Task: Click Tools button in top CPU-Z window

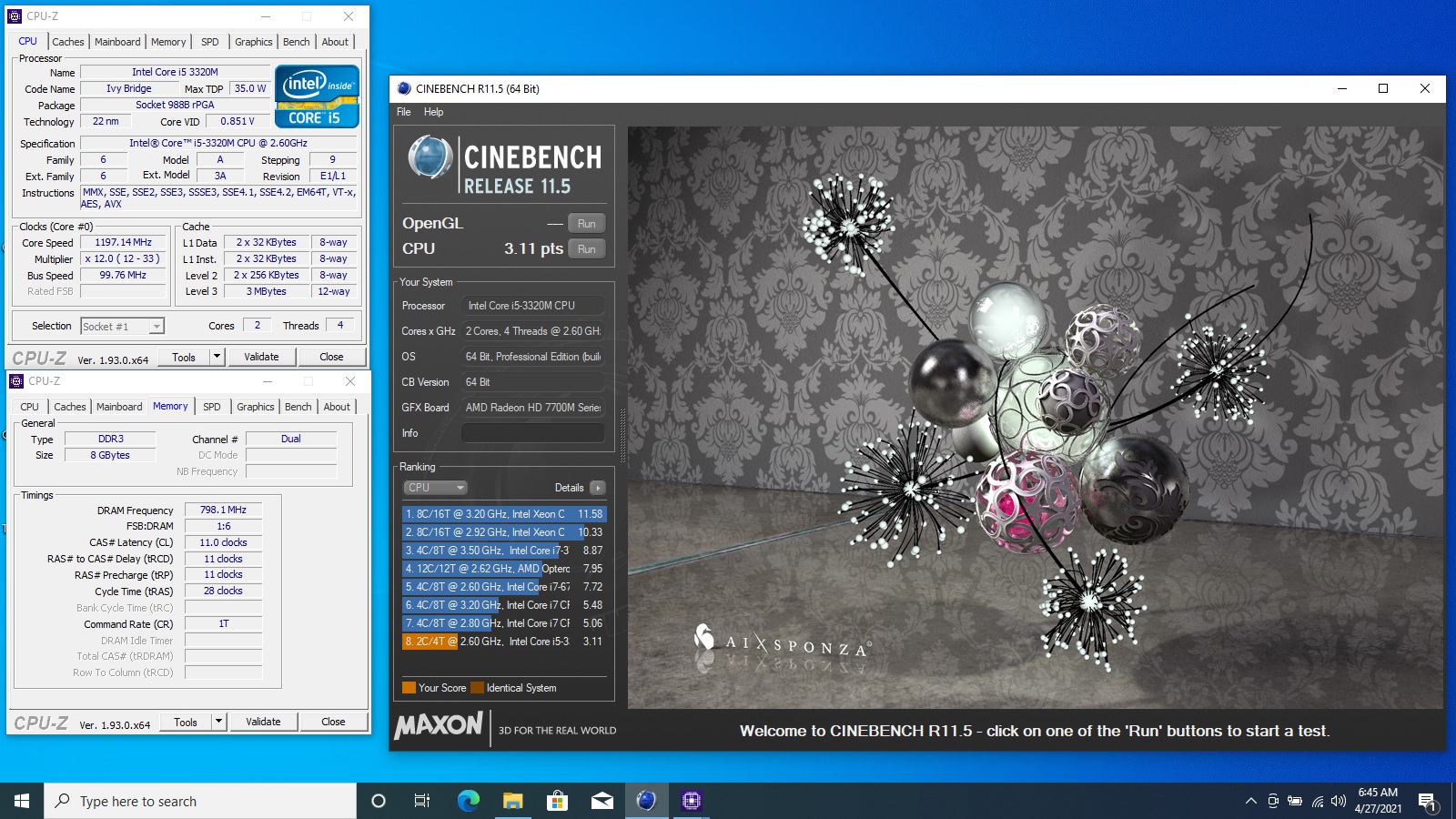Action: coord(184,357)
